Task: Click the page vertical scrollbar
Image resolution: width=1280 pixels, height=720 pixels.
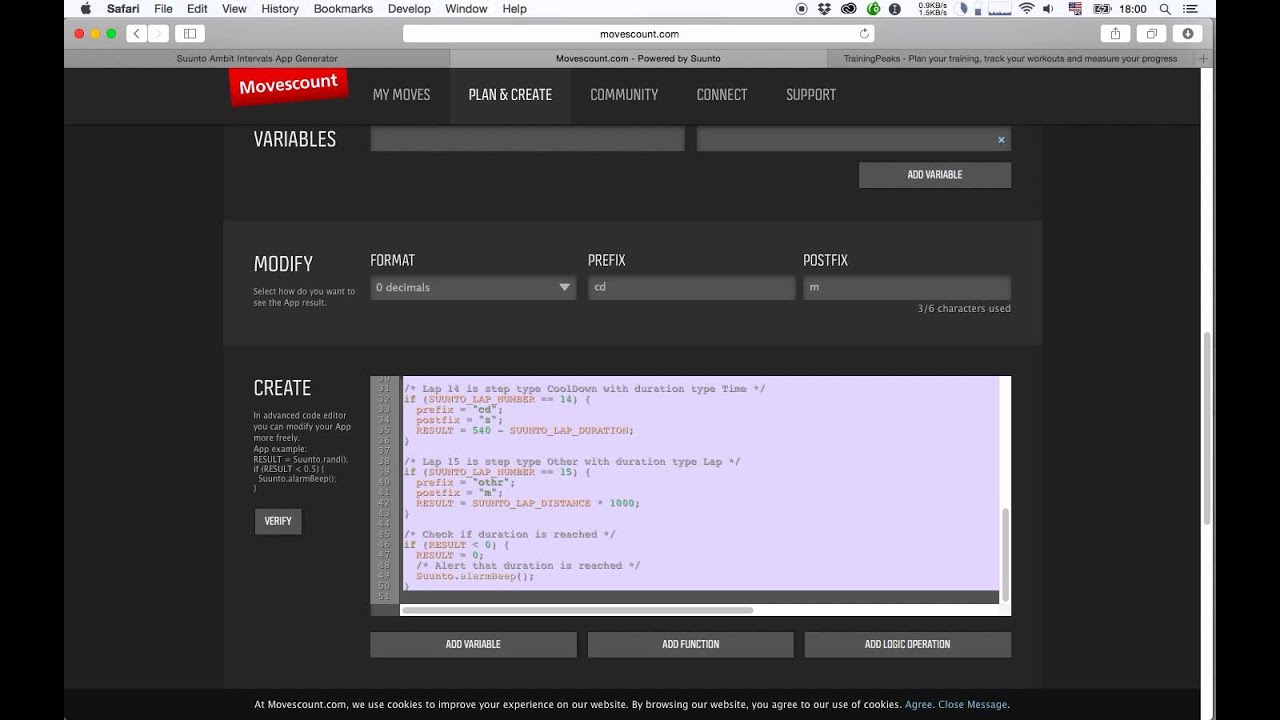Action: click(x=1207, y=428)
